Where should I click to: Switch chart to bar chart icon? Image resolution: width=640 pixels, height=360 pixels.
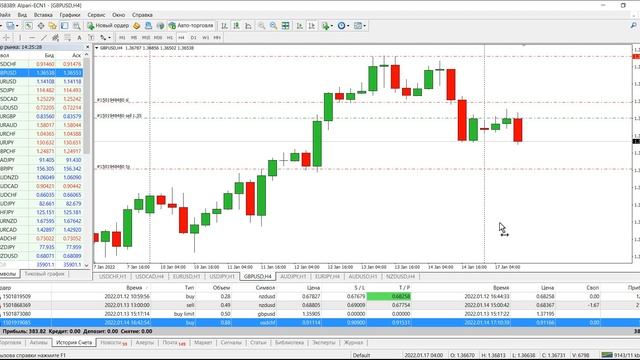[224, 26]
